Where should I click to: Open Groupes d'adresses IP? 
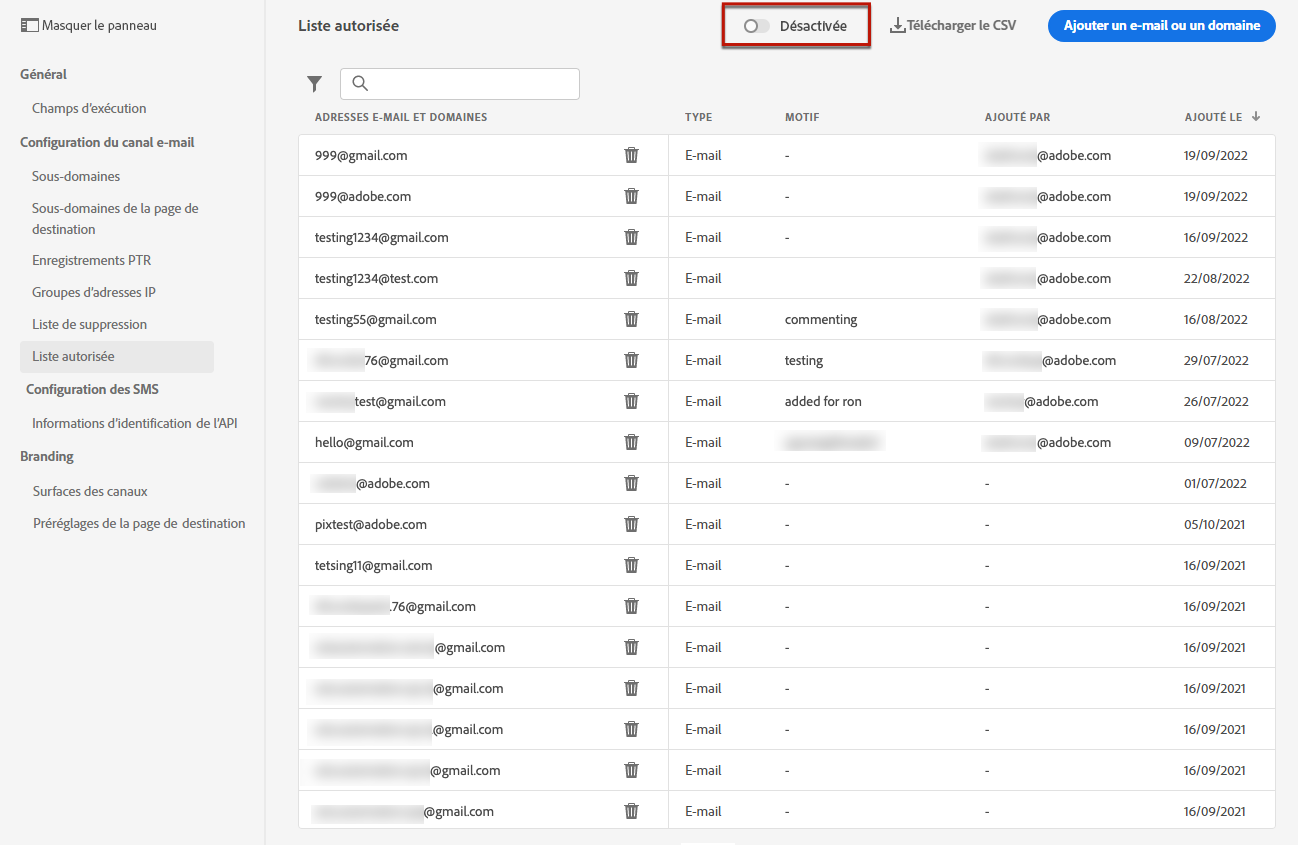pos(94,292)
